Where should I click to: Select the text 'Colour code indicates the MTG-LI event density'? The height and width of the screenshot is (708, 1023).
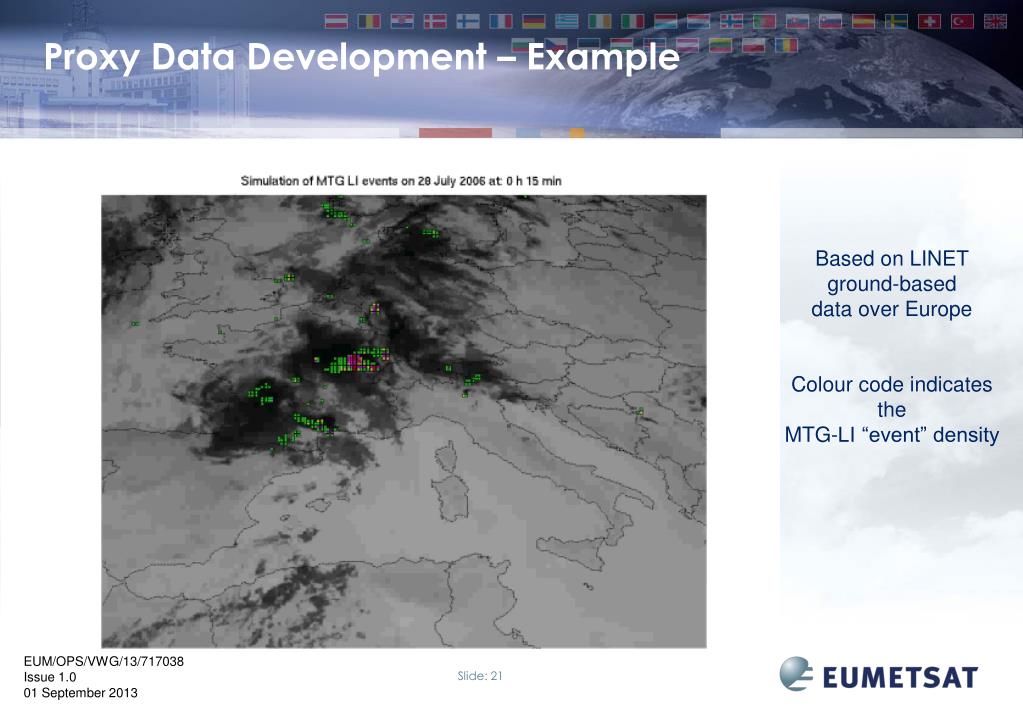click(x=891, y=410)
